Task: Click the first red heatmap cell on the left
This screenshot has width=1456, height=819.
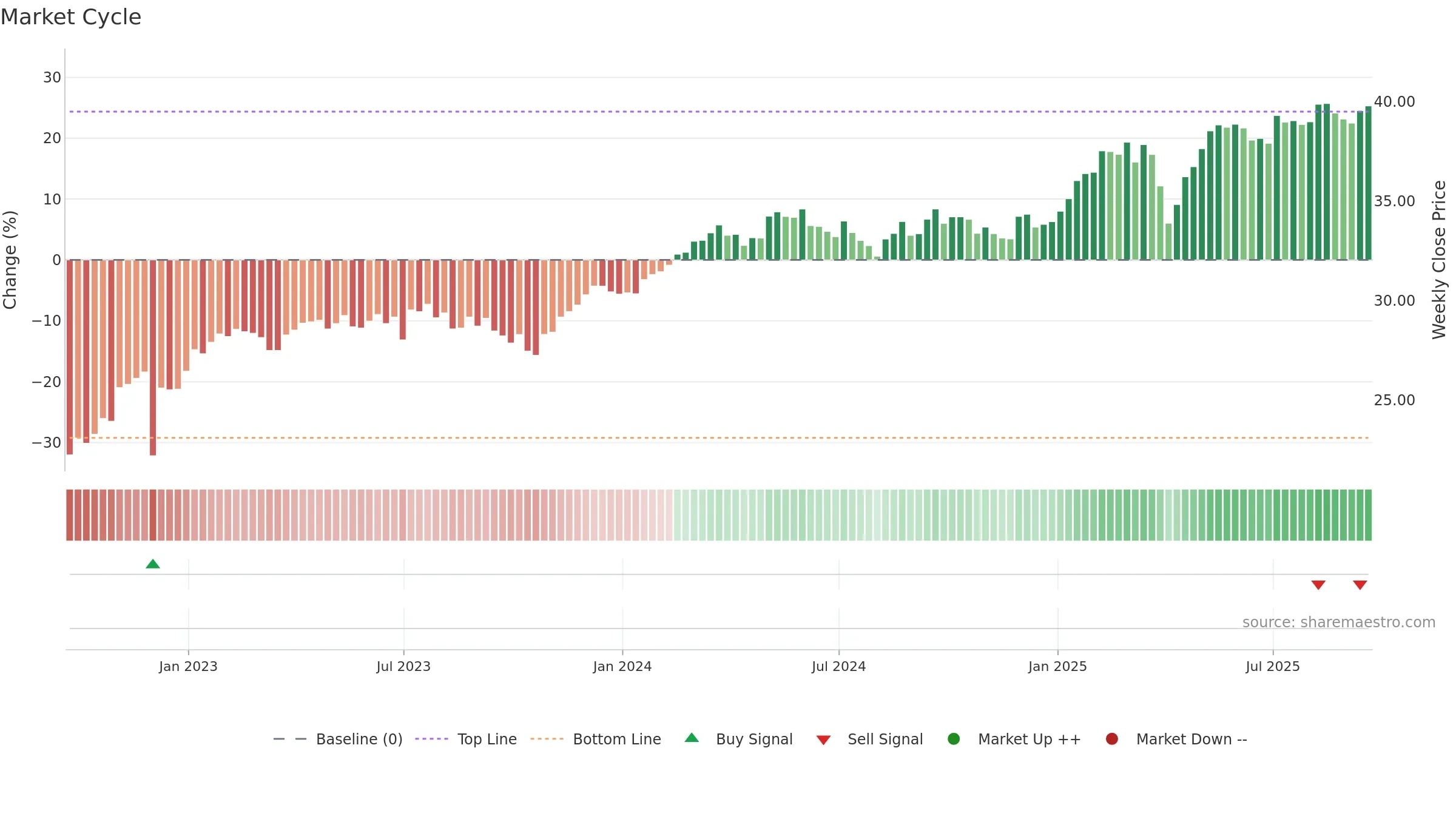Action: (70, 515)
